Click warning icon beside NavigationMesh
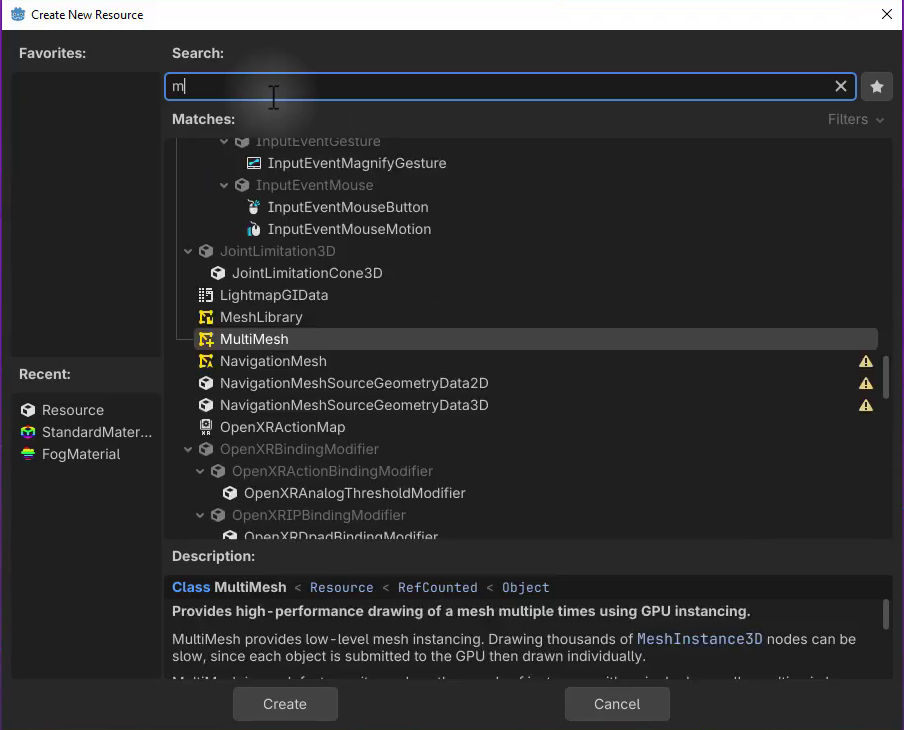The width and height of the screenshot is (904, 730). 866,362
